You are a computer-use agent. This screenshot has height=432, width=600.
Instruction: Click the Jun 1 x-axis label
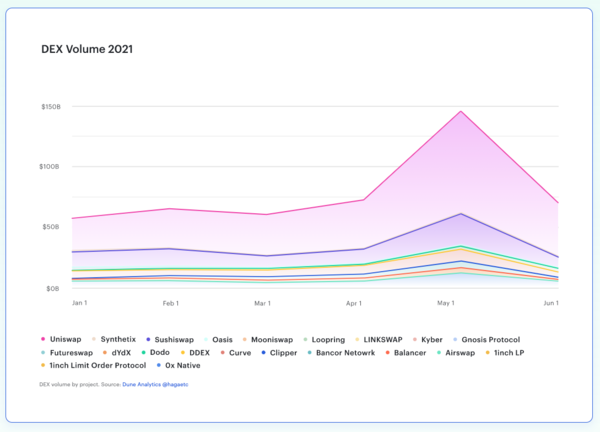coord(551,303)
